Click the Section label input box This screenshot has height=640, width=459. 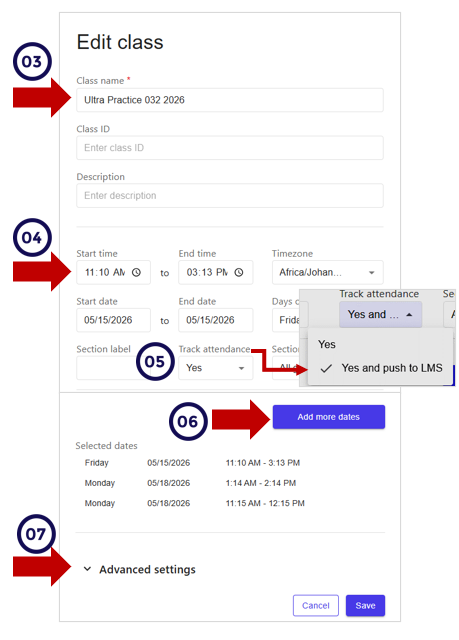tap(107, 368)
